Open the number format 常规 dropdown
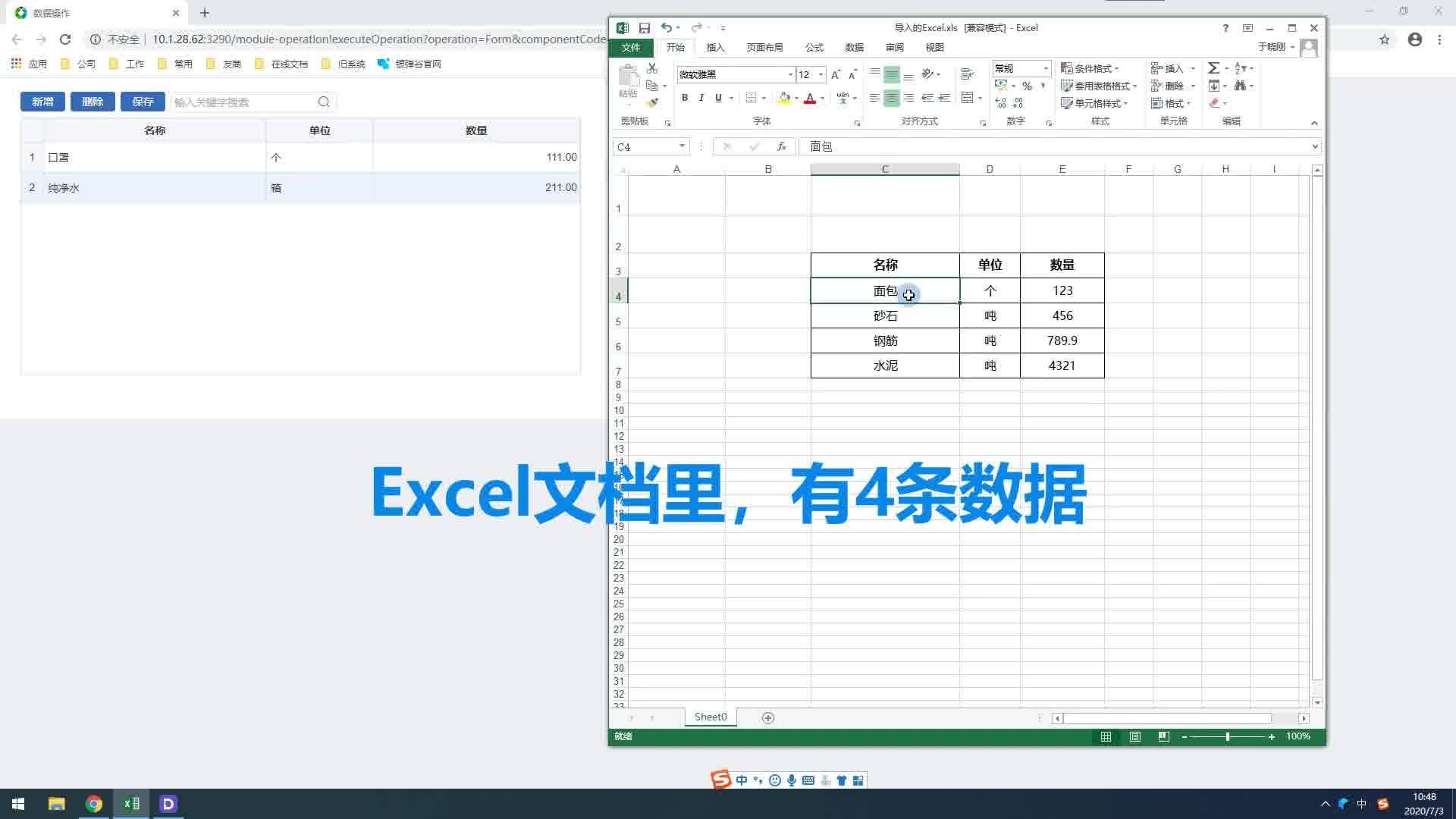 (1046, 68)
